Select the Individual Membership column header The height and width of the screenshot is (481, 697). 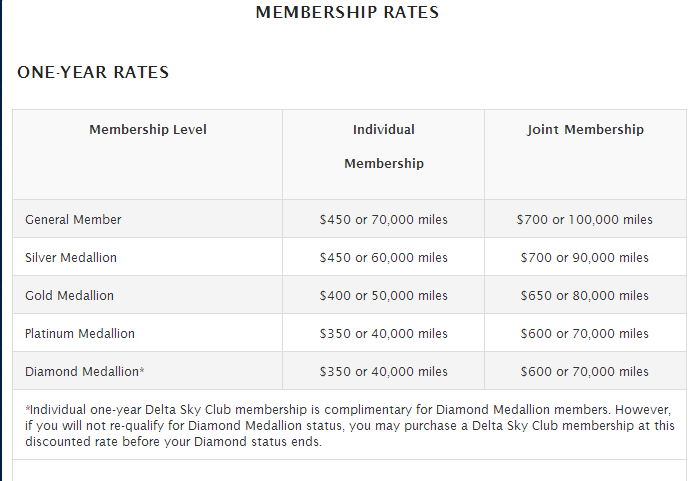tap(384, 146)
